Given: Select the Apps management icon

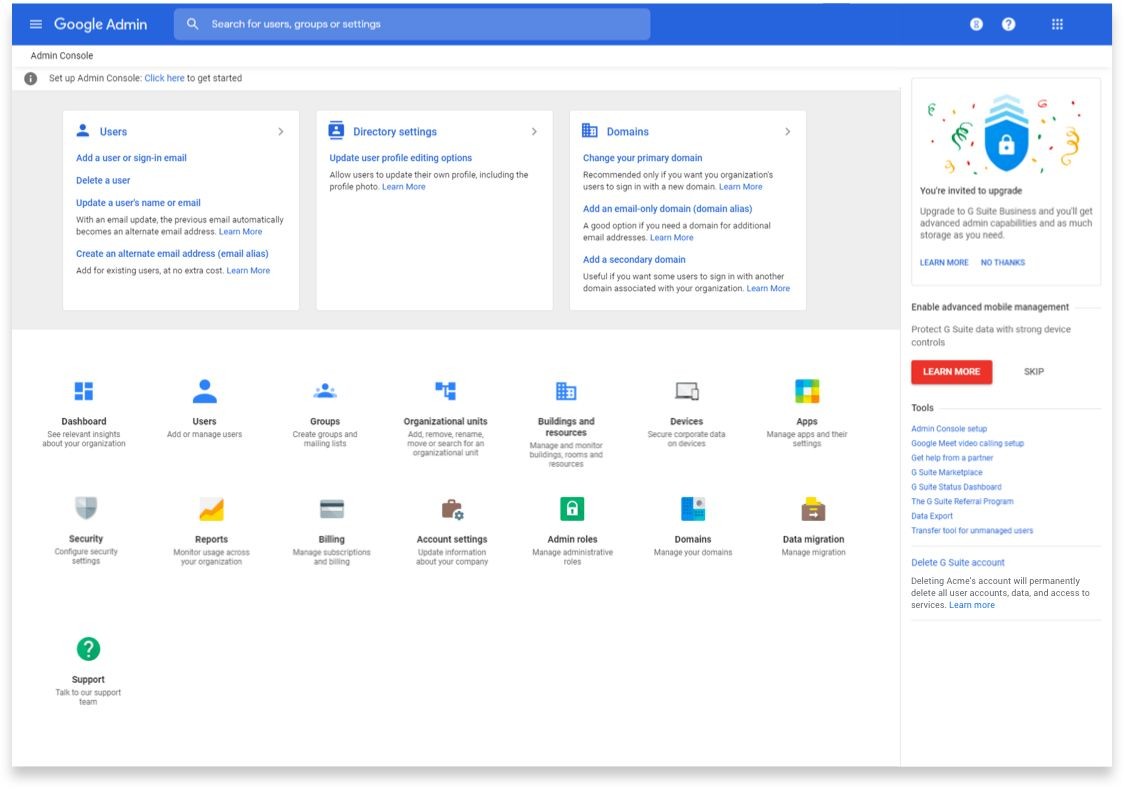Looking at the screenshot, I should click(x=807, y=391).
